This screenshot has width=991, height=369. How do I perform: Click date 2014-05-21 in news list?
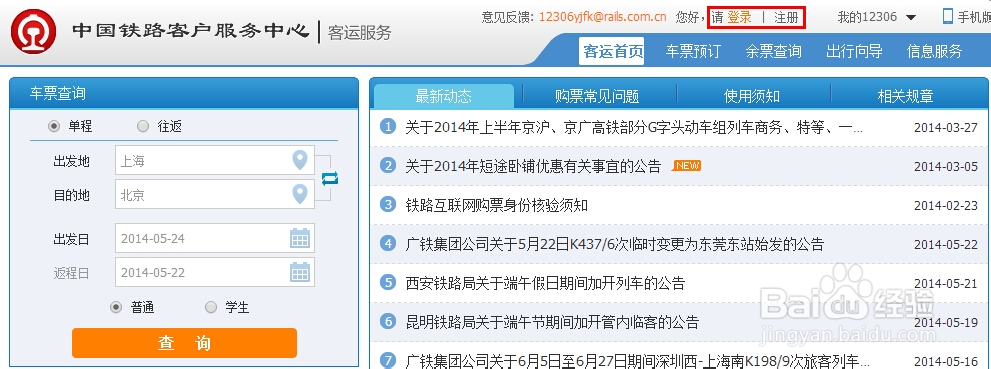tap(945, 284)
